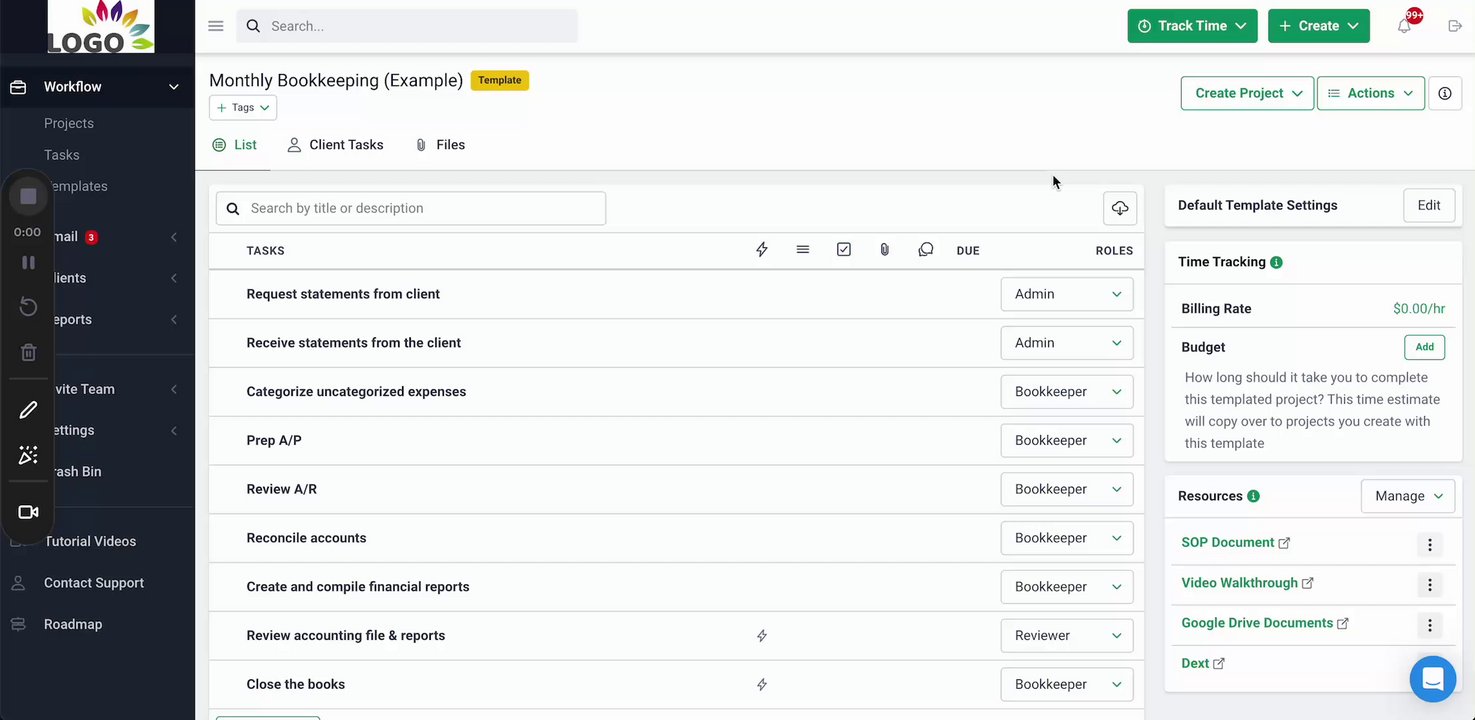Click the logout icon in the top bar

point(1455,26)
